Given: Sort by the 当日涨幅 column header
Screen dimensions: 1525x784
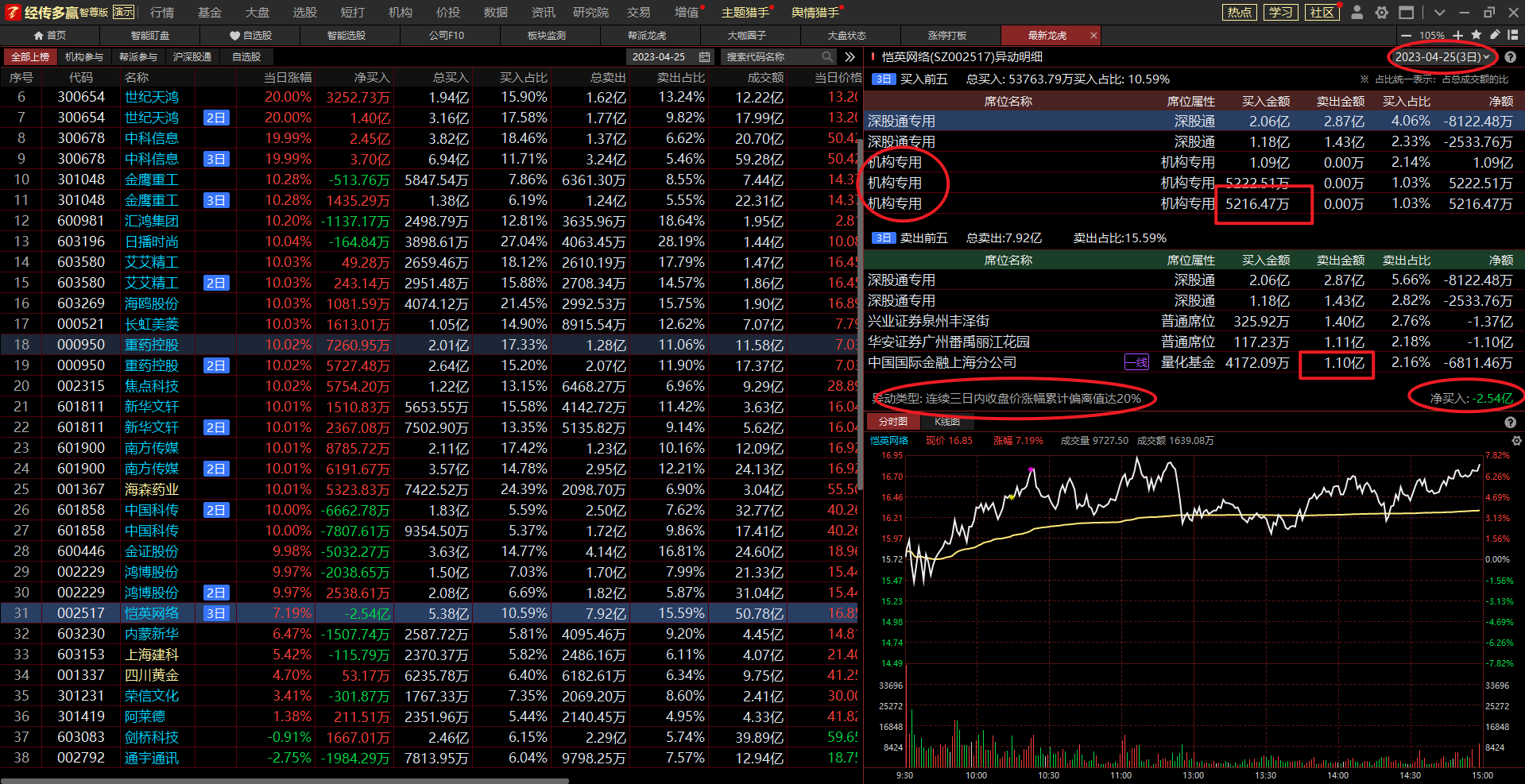Looking at the screenshot, I should (288, 78).
